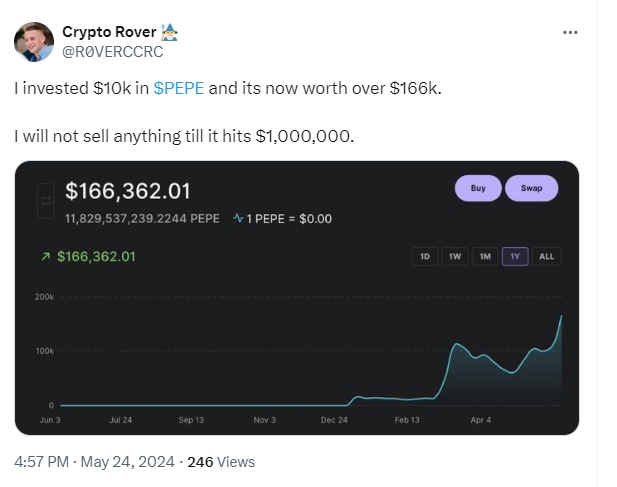This screenshot has height=487, width=617.
Task: Open the Crypto Rover display name
Action: click(109, 32)
